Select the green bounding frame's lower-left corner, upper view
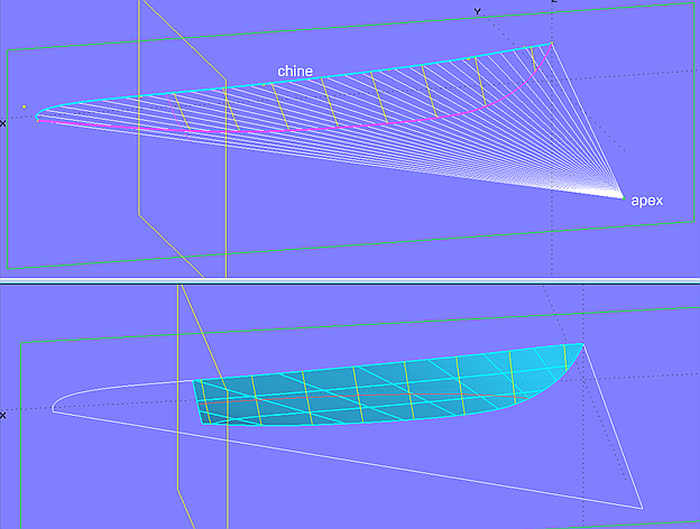Image resolution: width=700 pixels, height=529 pixels. 8,268
